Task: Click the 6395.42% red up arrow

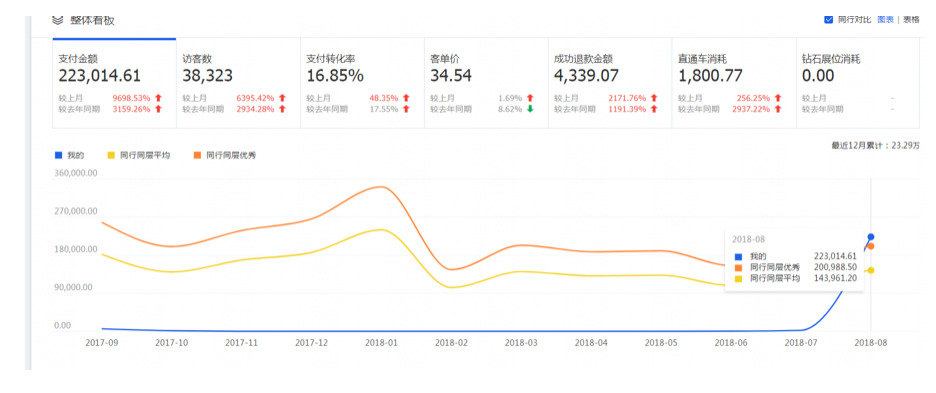Action: (x=282, y=97)
